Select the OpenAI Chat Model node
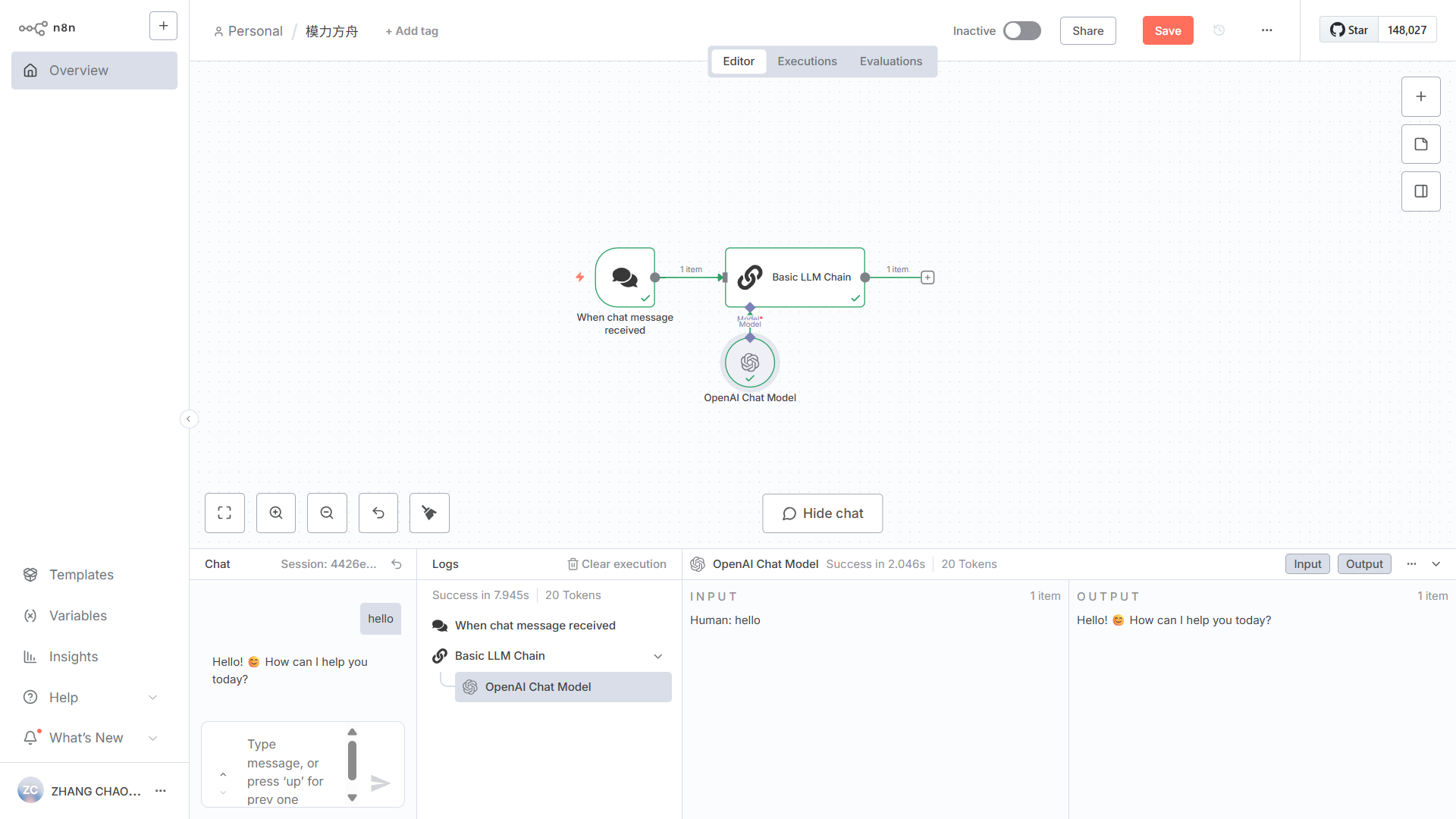This screenshot has height=819, width=1456. pos(749,362)
